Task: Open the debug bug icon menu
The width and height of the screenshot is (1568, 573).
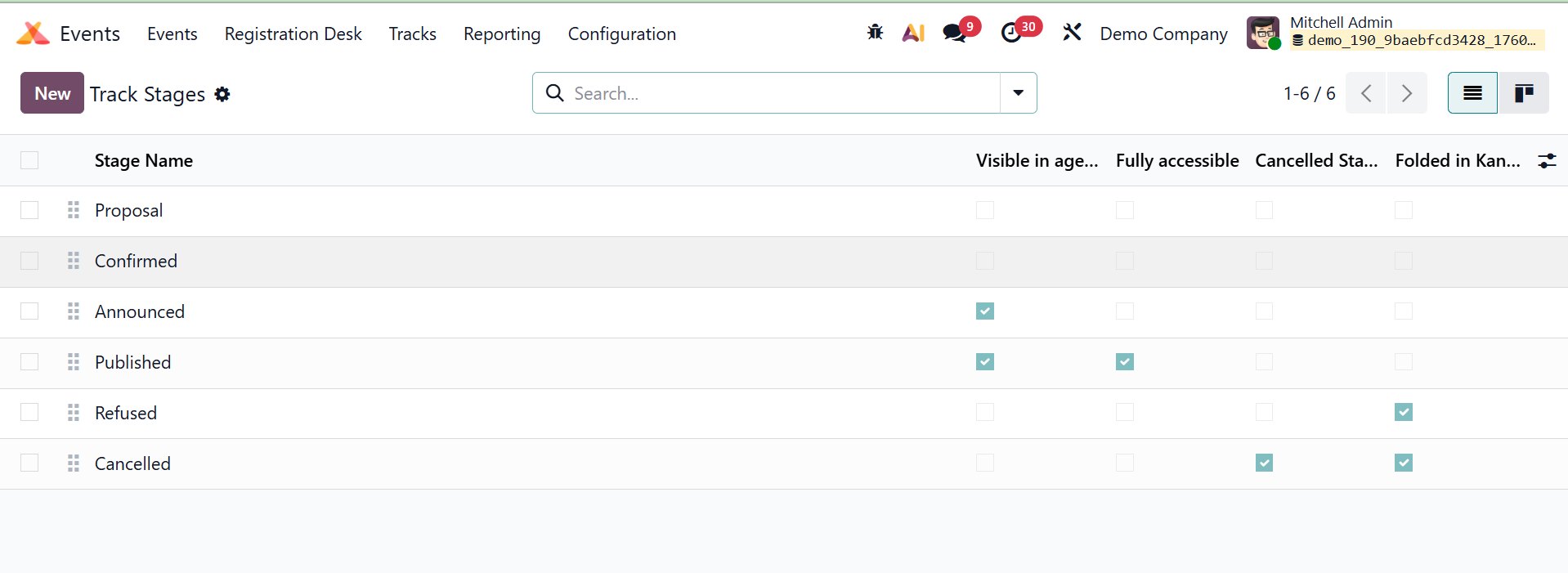Action: (875, 33)
